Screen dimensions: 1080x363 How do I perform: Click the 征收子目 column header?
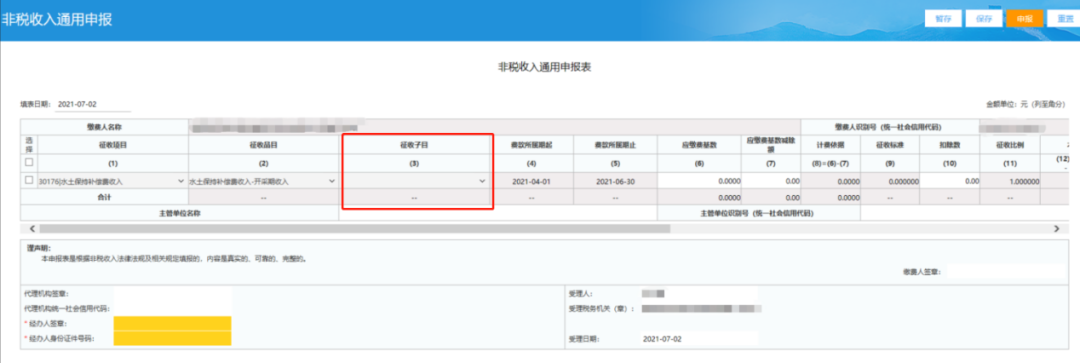[415, 145]
